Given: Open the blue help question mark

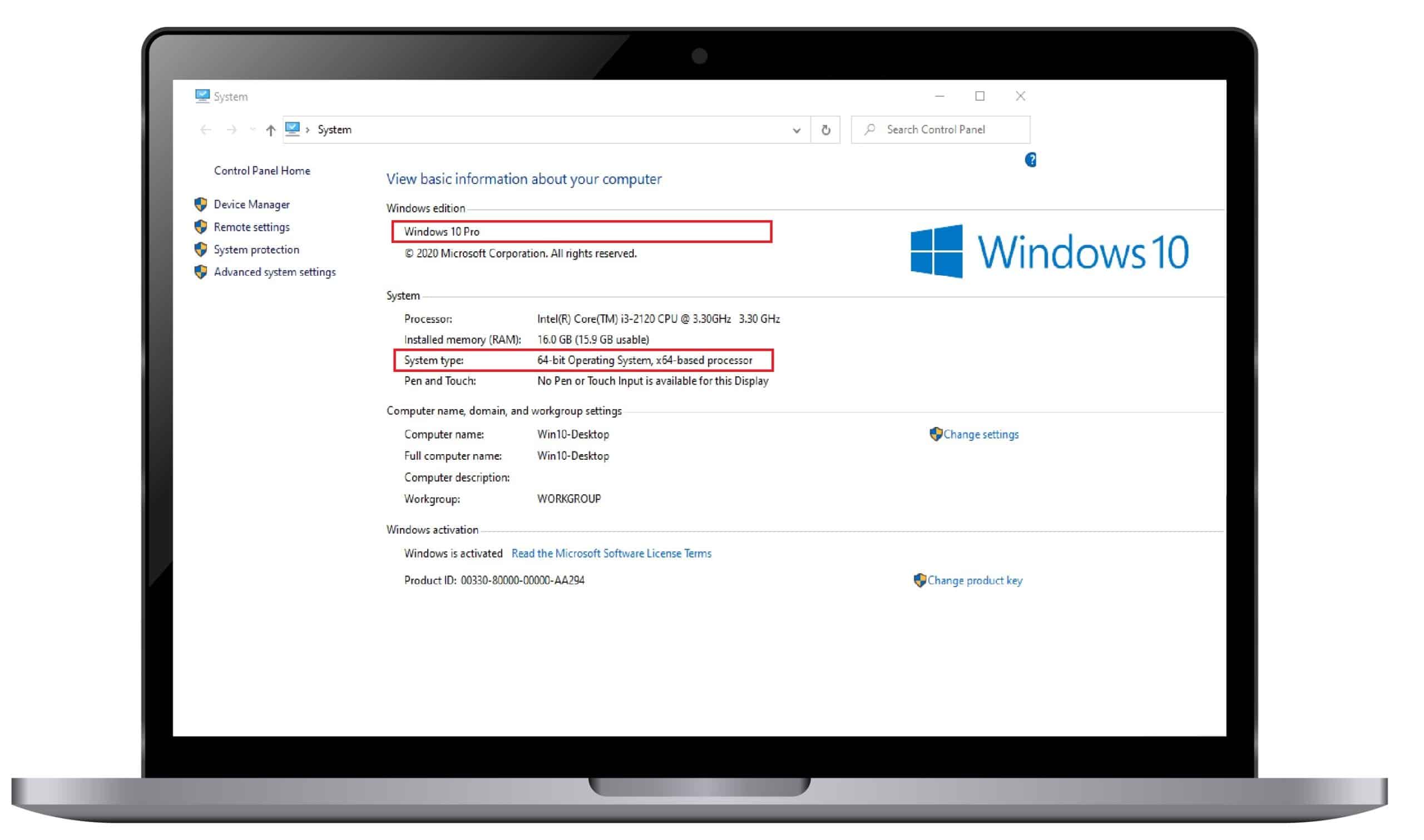Looking at the screenshot, I should [1031, 160].
